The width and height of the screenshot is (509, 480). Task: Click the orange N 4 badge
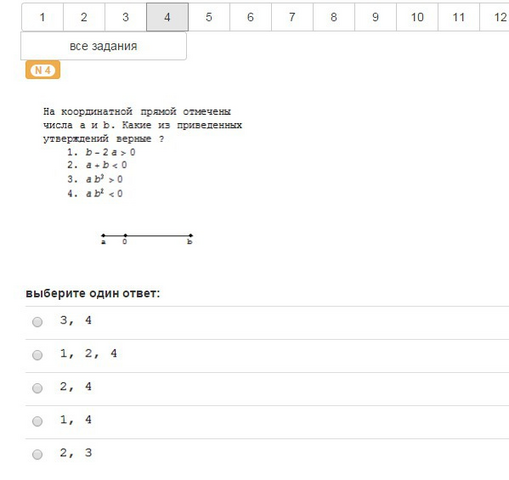pyautogui.click(x=43, y=70)
